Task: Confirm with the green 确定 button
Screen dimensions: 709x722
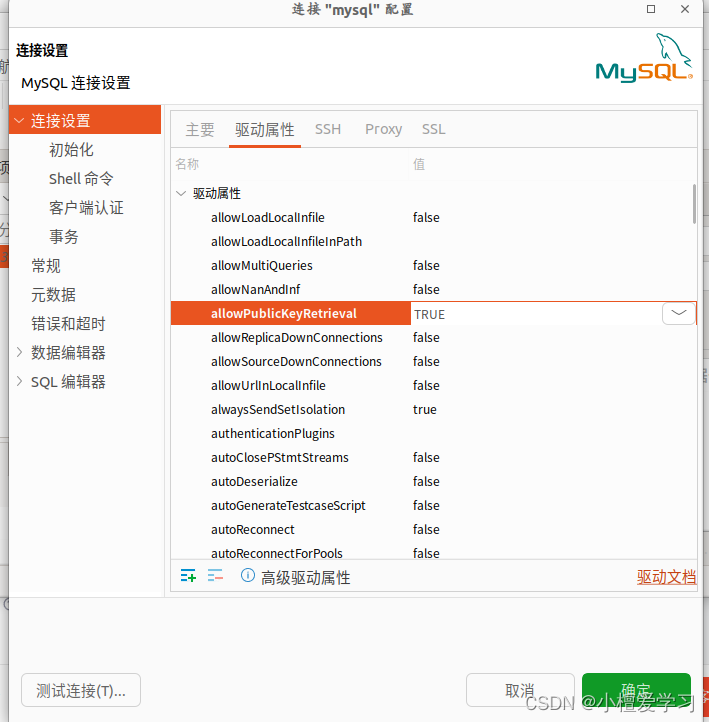Action: (x=636, y=690)
